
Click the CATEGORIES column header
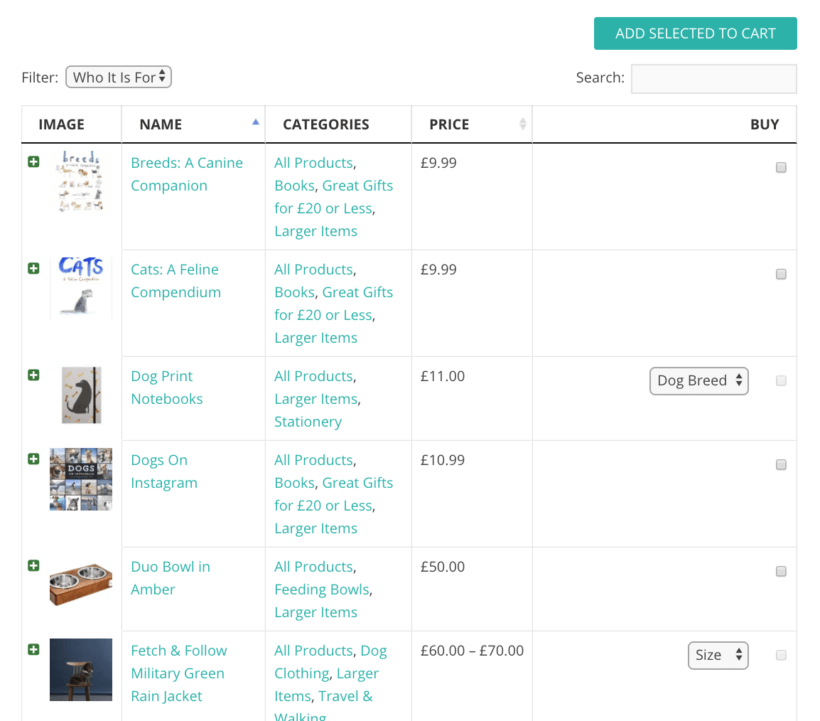pyautogui.click(x=327, y=124)
